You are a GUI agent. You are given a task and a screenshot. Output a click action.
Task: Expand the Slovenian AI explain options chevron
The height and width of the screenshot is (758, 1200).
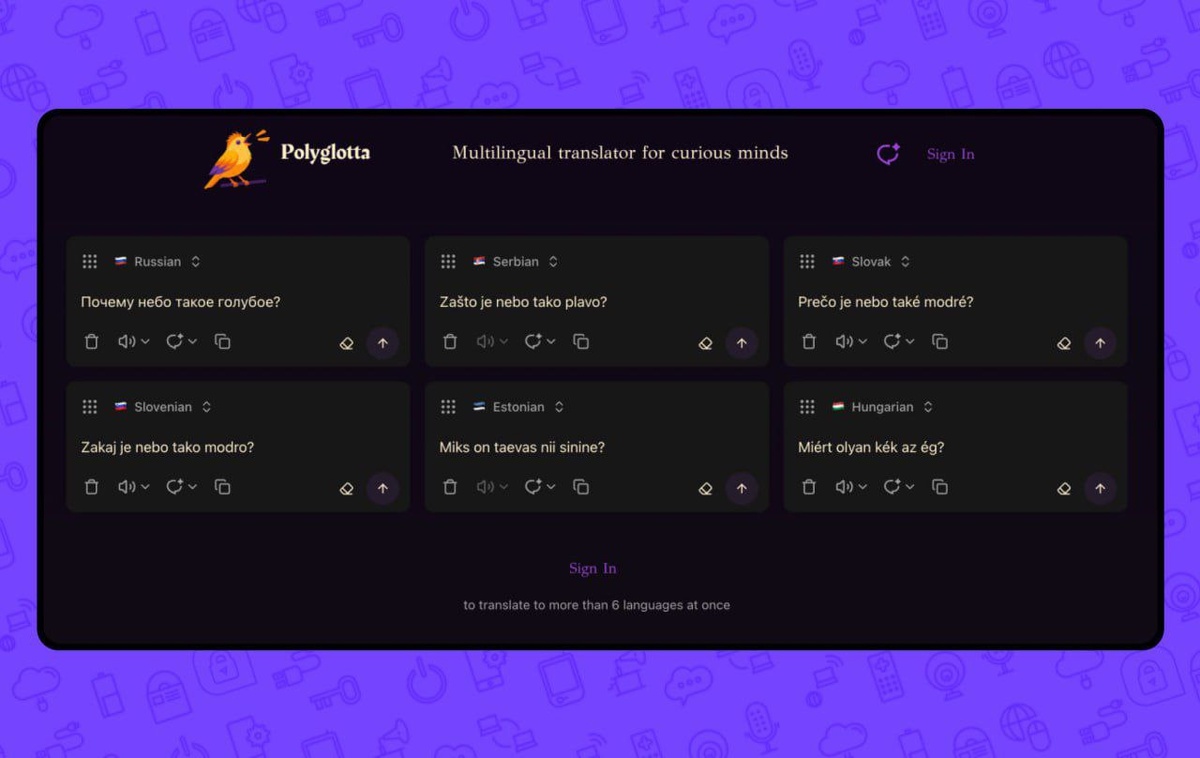(x=192, y=487)
